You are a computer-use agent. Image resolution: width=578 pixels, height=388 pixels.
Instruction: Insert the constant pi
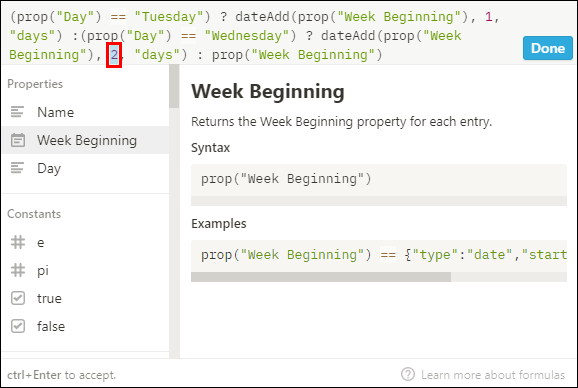click(86, 270)
